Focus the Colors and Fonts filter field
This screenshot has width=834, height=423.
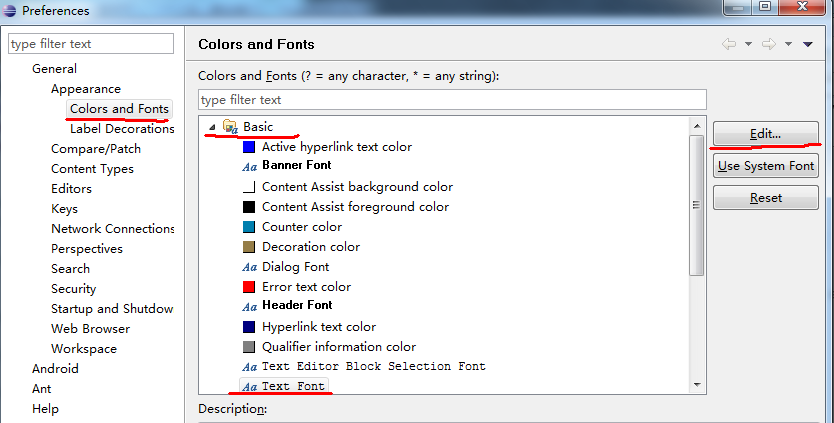click(x=452, y=100)
